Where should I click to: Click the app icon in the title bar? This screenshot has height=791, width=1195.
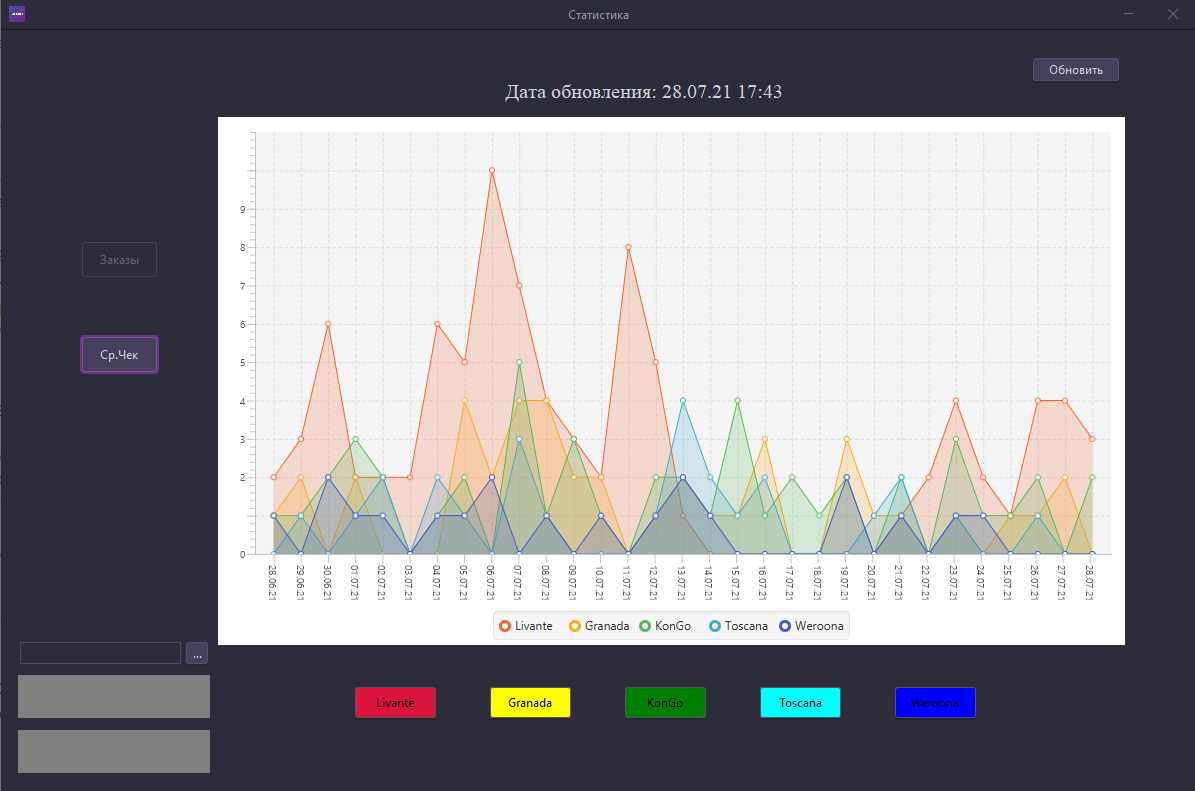[17, 14]
